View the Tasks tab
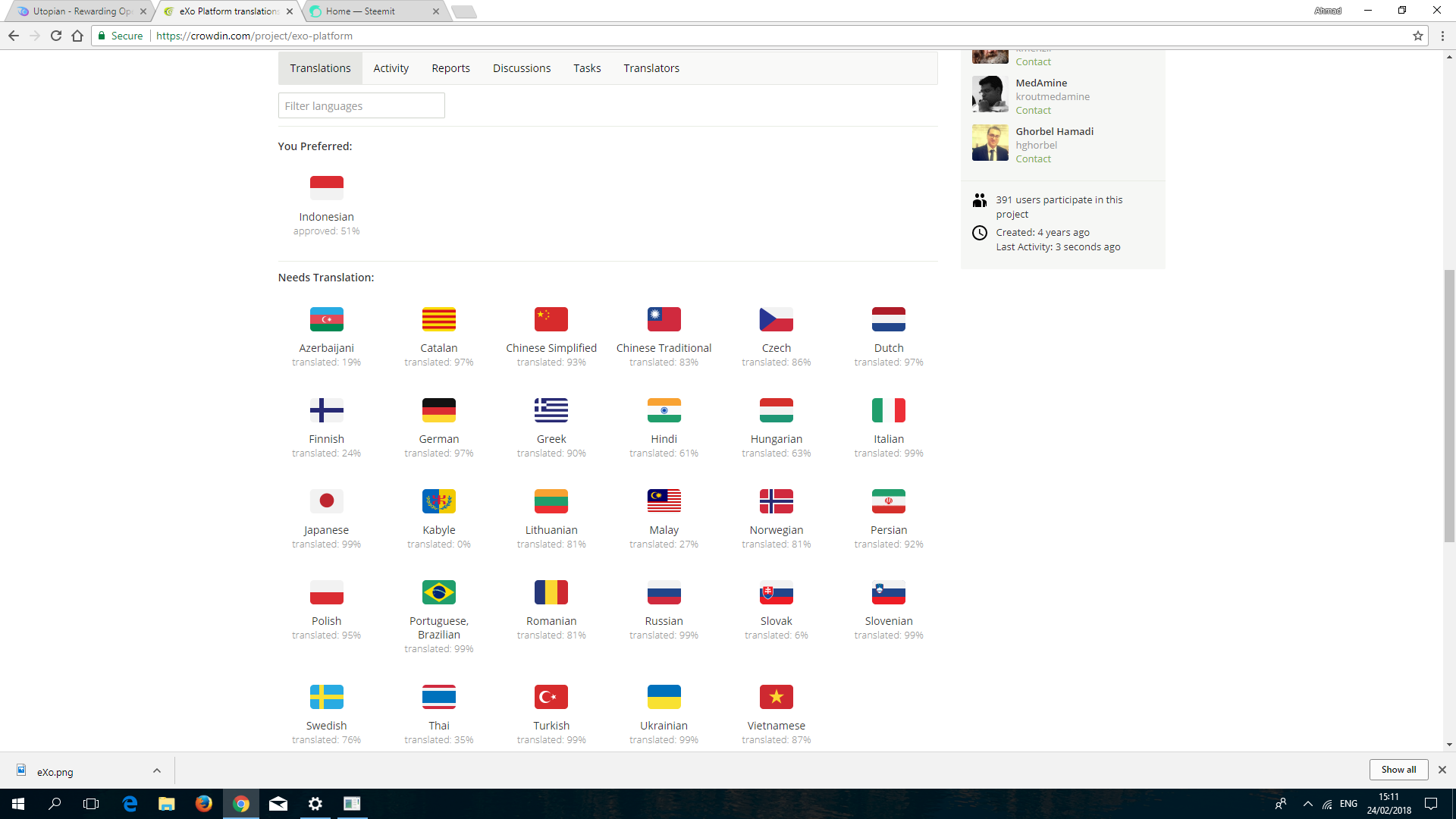 [x=587, y=68]
